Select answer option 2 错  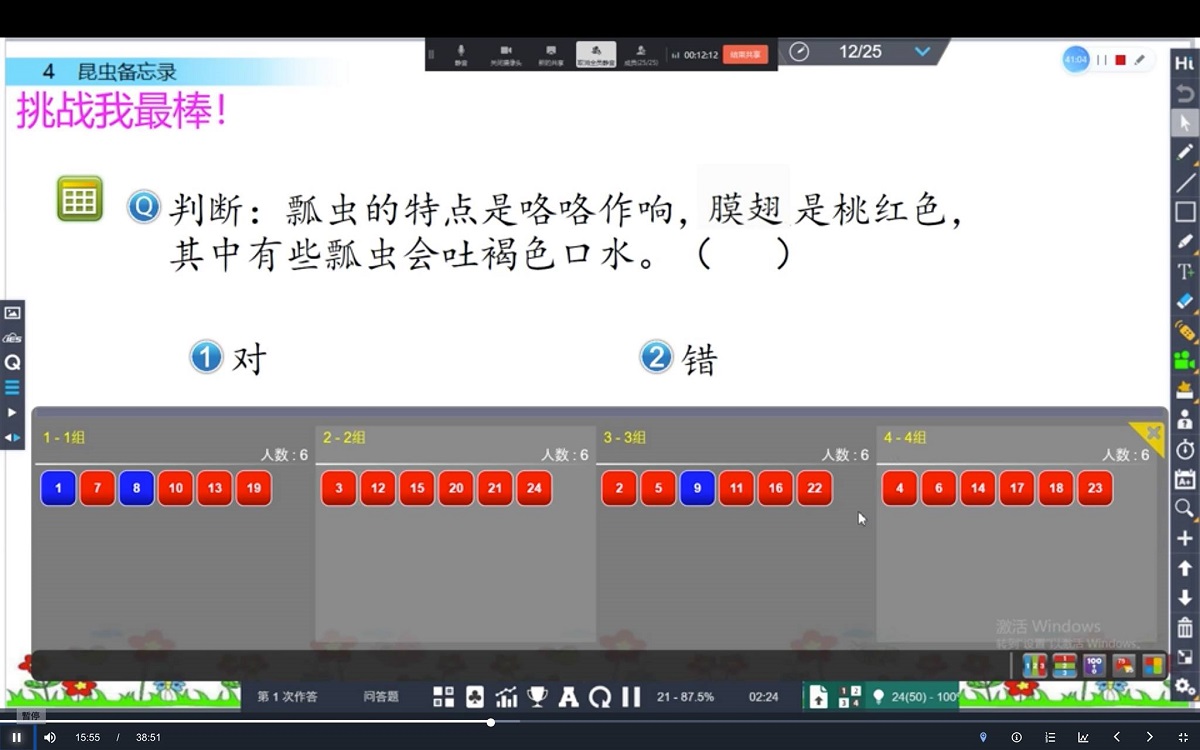(656, 357)
